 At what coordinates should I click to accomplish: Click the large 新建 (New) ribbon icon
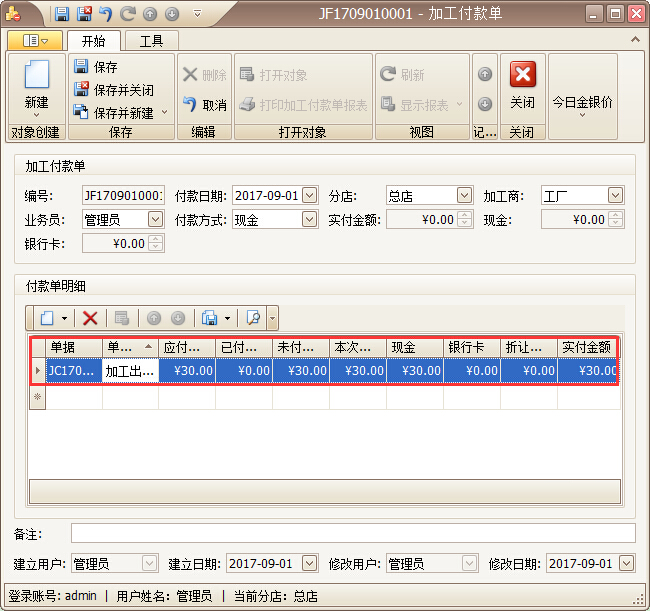36,77
